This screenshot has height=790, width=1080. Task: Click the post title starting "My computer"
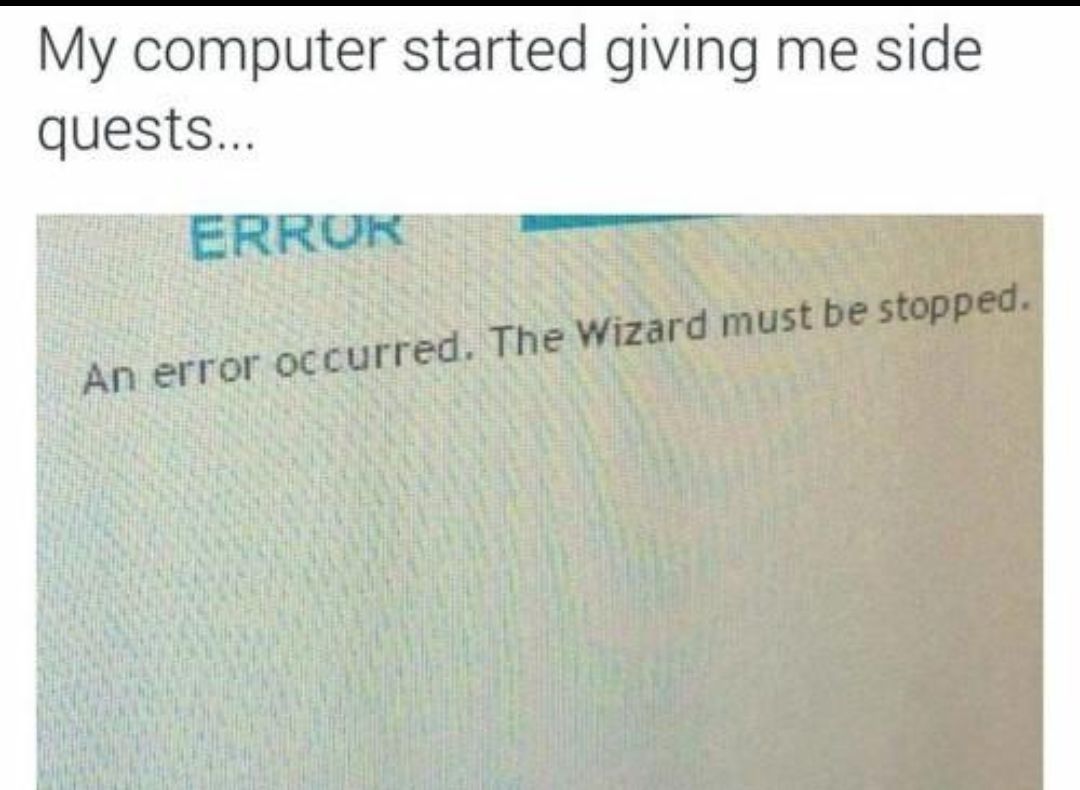[510, 90]
